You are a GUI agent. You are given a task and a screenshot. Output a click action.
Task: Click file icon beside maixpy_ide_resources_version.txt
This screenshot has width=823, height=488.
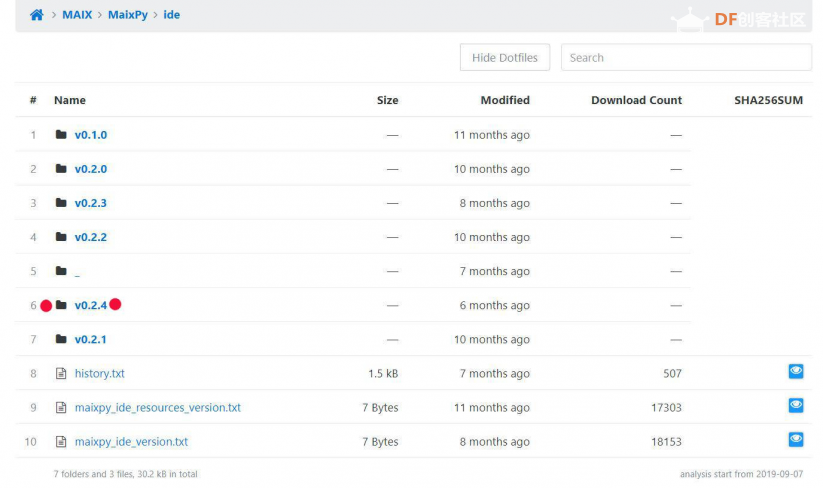click(61, 407)
